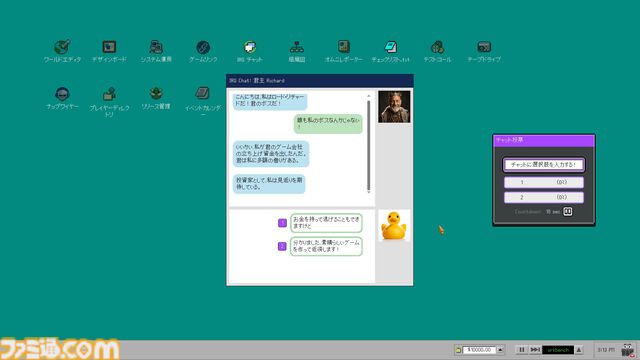Click the message starting 投資家として
This screenshot has width=640, height=360.
269,184
